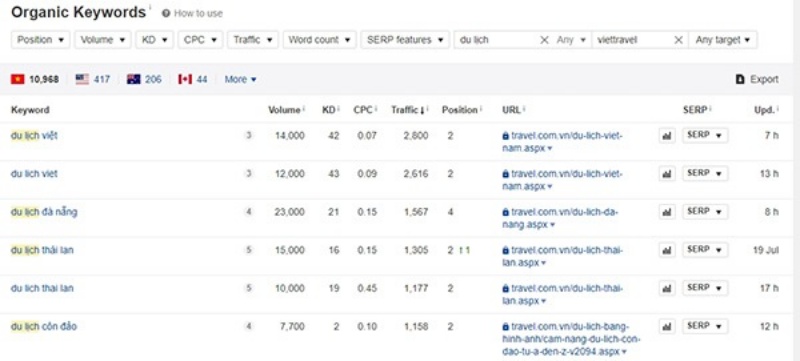Open SERP dropdown for the 'du lịch đà nẵng' row
The width and height of the screenshot is (800, 361).
coord(705,211)
